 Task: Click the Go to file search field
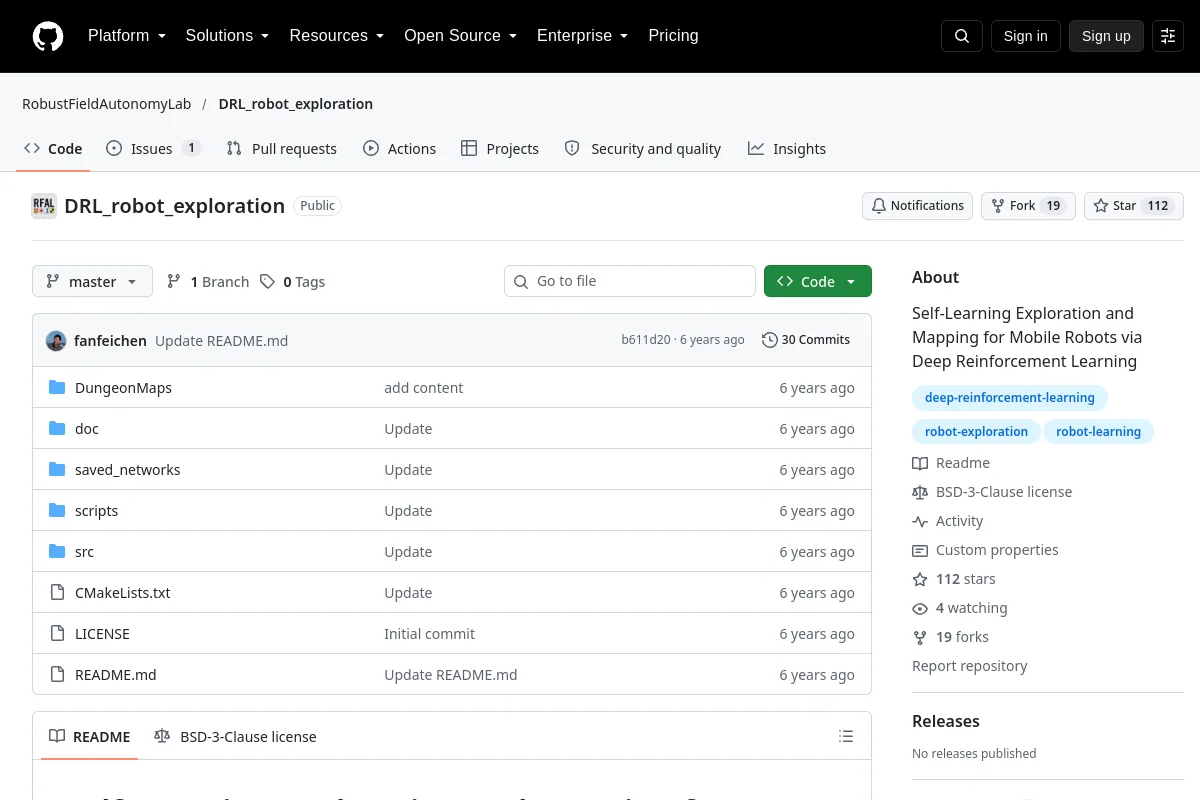coord(630,282)
